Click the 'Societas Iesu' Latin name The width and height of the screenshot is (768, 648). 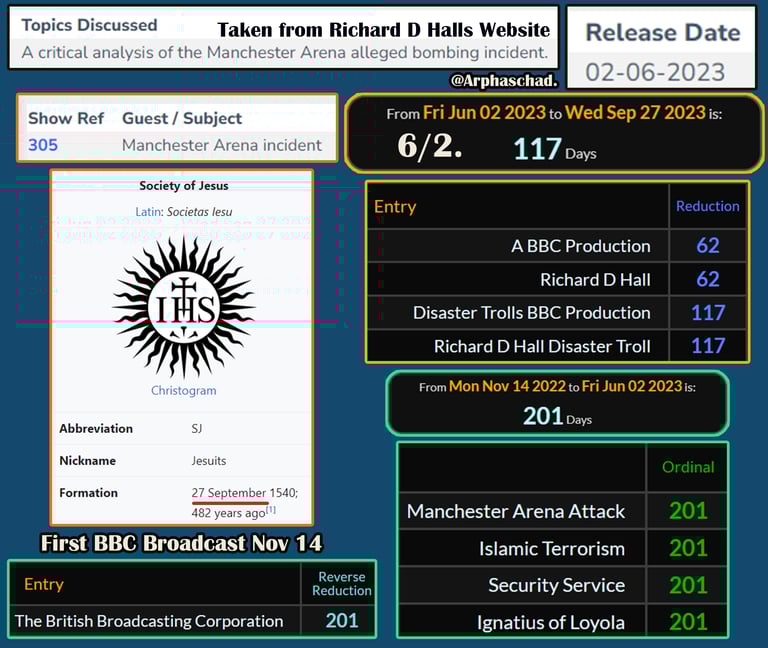[199, 212]
